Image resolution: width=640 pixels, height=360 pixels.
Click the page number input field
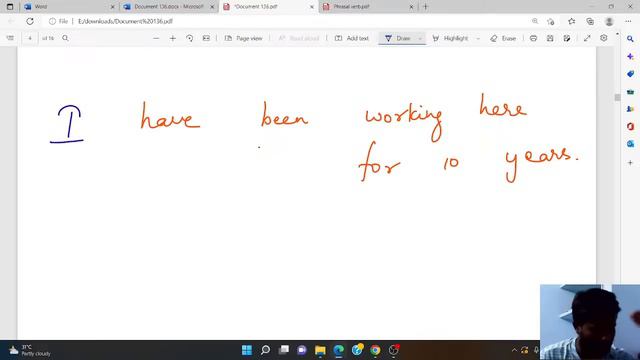click(x=30, y=38)
